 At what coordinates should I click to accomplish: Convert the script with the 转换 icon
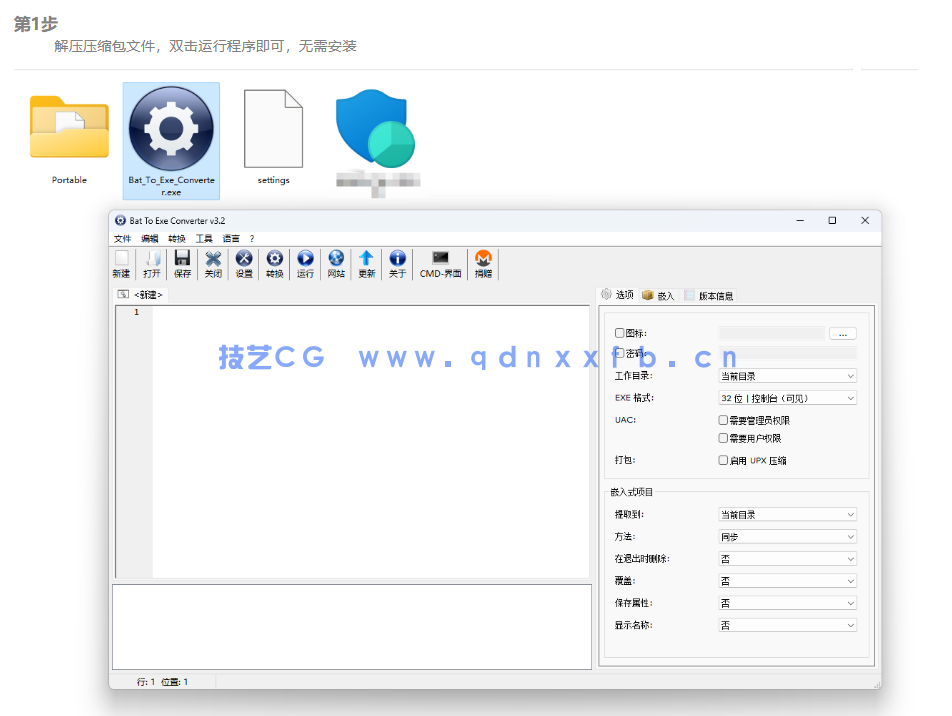point(274,263)
